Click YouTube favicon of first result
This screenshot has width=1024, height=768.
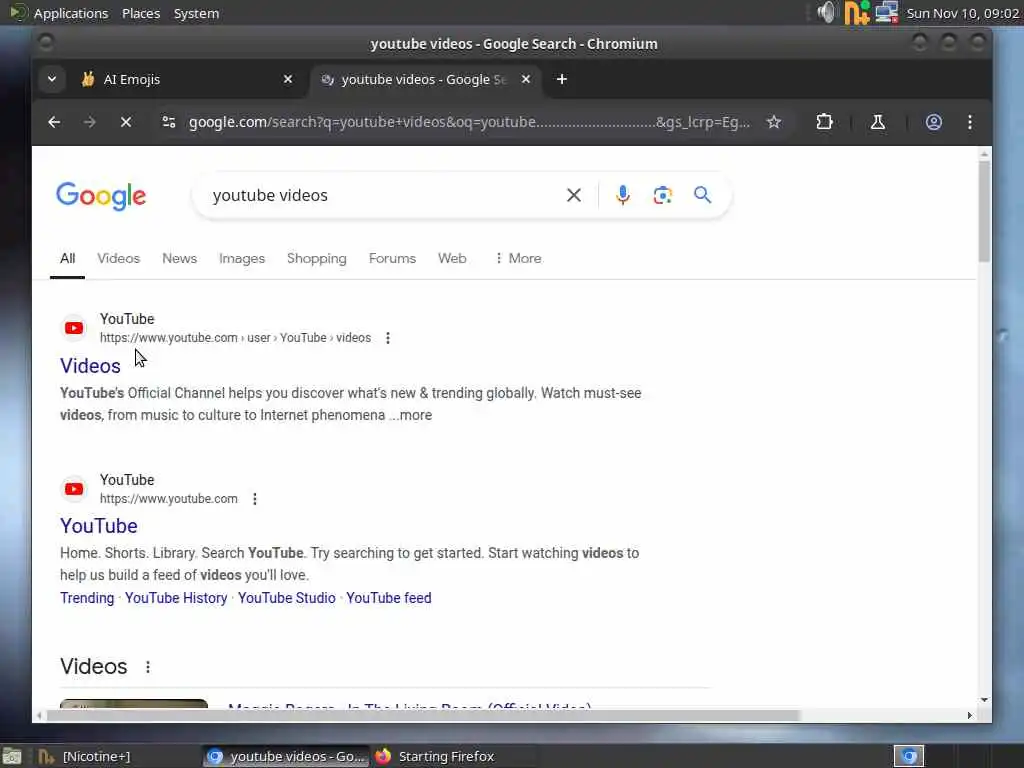74,328
